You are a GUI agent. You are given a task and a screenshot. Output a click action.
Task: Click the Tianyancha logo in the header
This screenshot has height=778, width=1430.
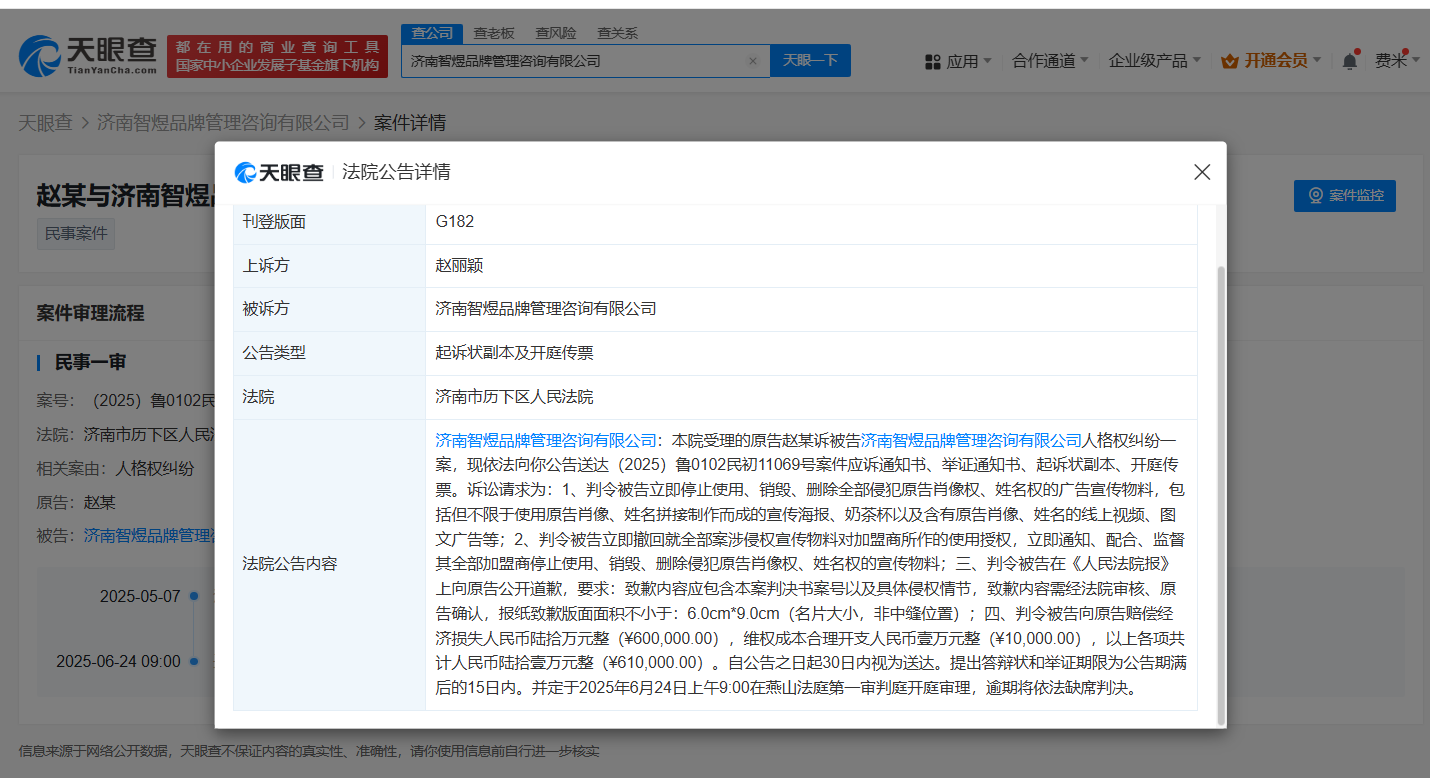(88, 57)
